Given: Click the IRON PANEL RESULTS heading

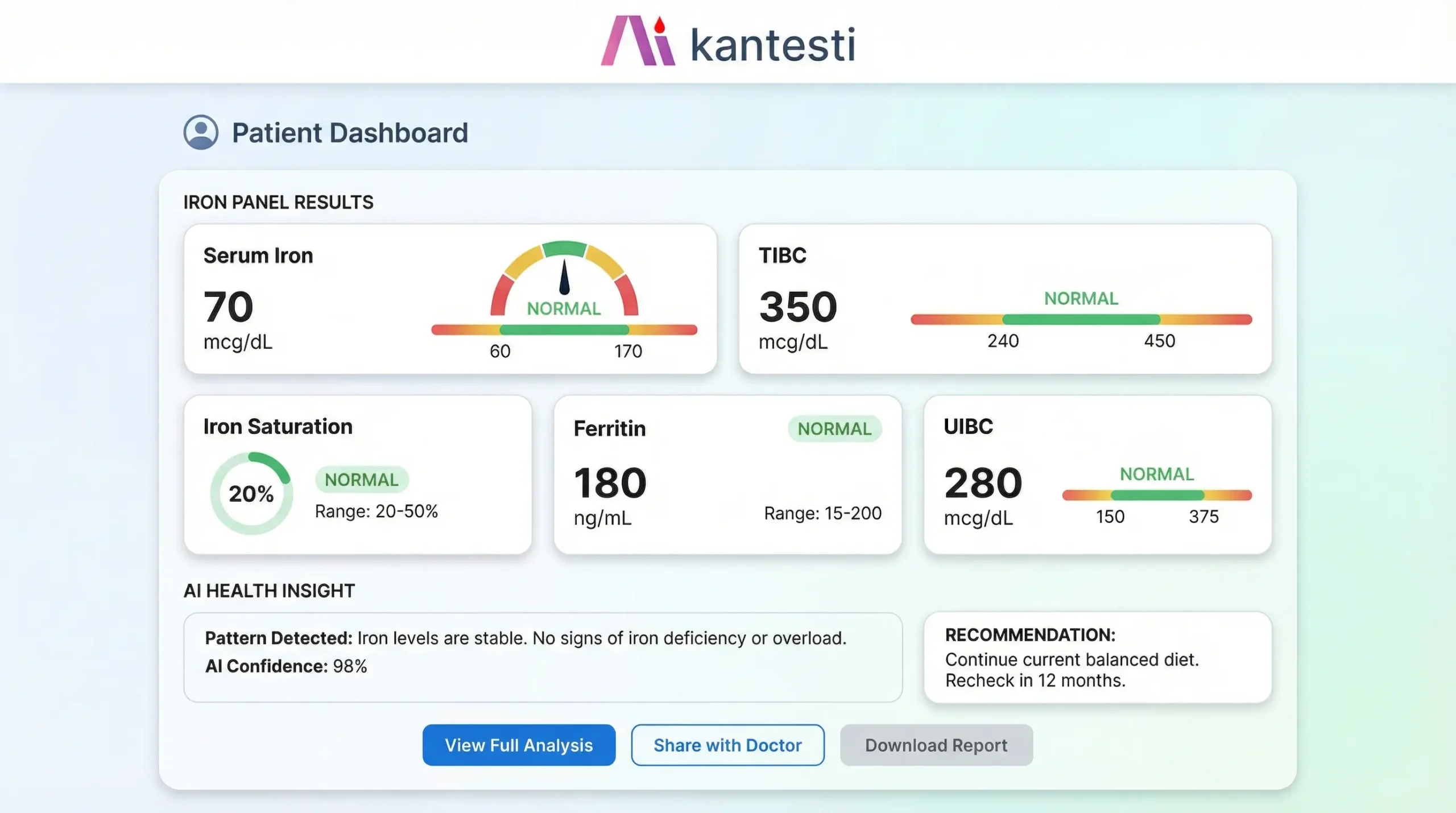Looking at the screenshot, I should coord(278,202).
